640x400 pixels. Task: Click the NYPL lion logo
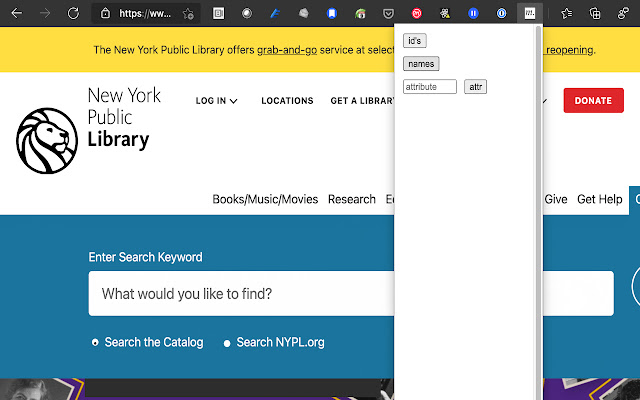coord(47,141)
